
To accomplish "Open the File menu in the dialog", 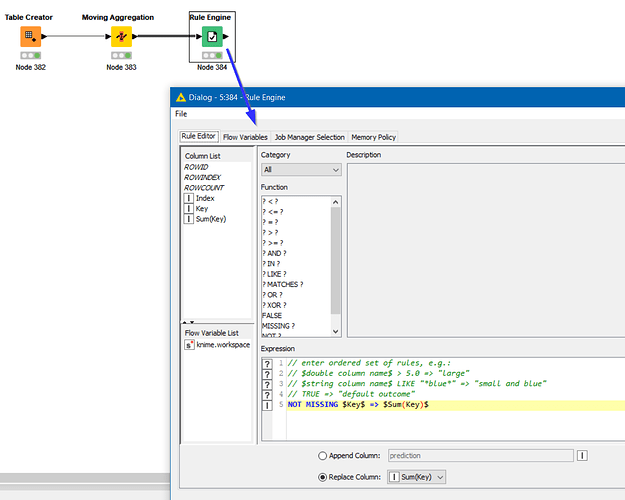I will [x=181, y=114].
